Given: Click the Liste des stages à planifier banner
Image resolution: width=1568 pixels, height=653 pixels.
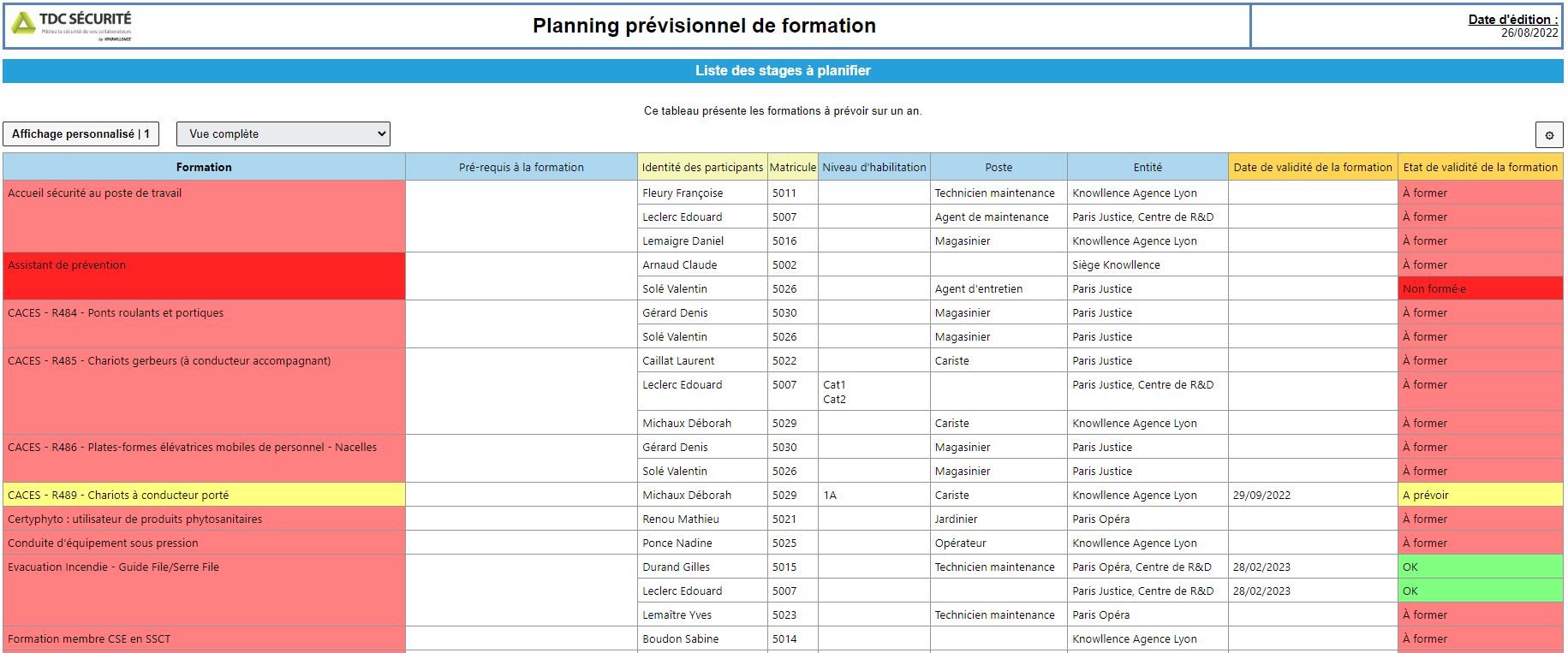Looking at the screenshot, I should pos(783,71).
